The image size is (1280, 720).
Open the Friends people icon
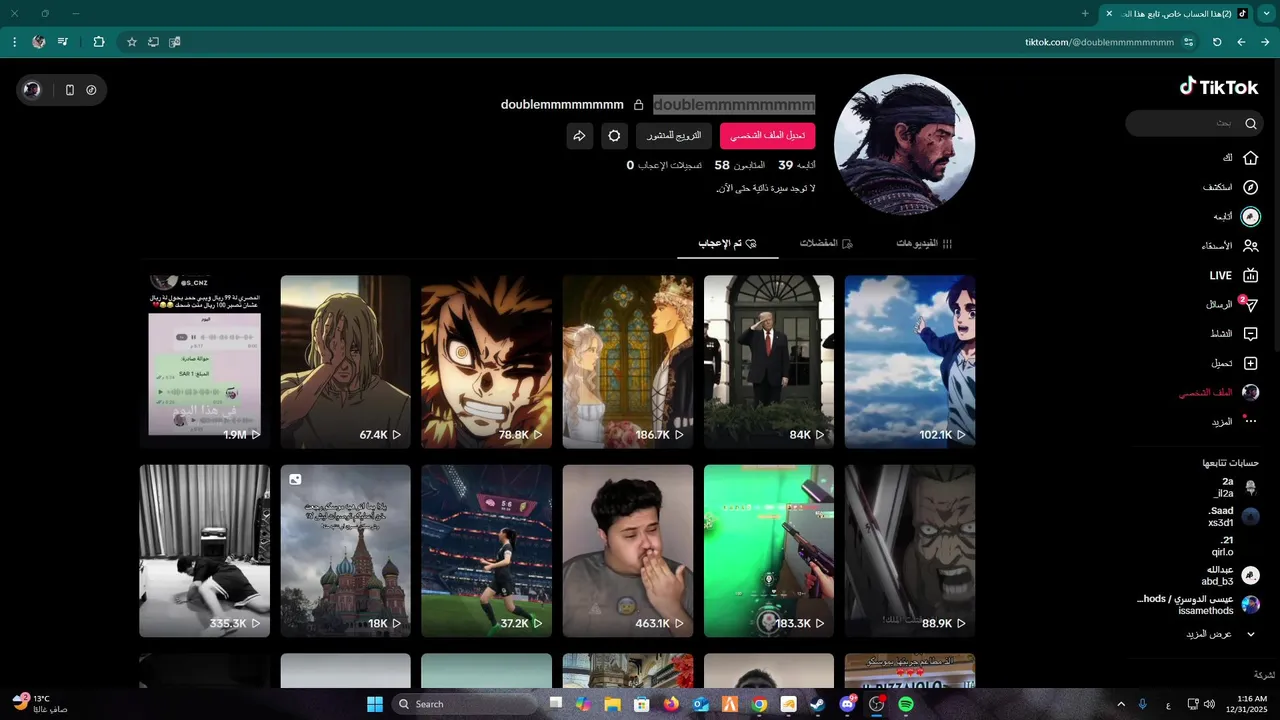1250,246
